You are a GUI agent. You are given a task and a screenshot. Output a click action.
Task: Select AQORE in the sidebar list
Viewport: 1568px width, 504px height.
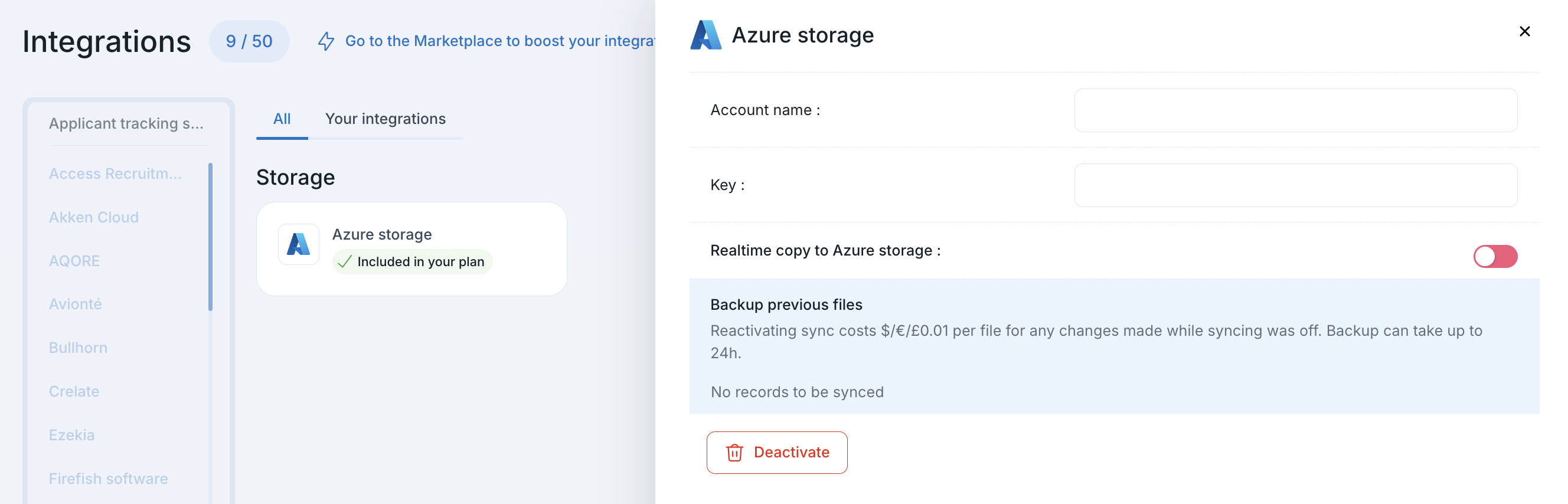(x=74, y=260)
